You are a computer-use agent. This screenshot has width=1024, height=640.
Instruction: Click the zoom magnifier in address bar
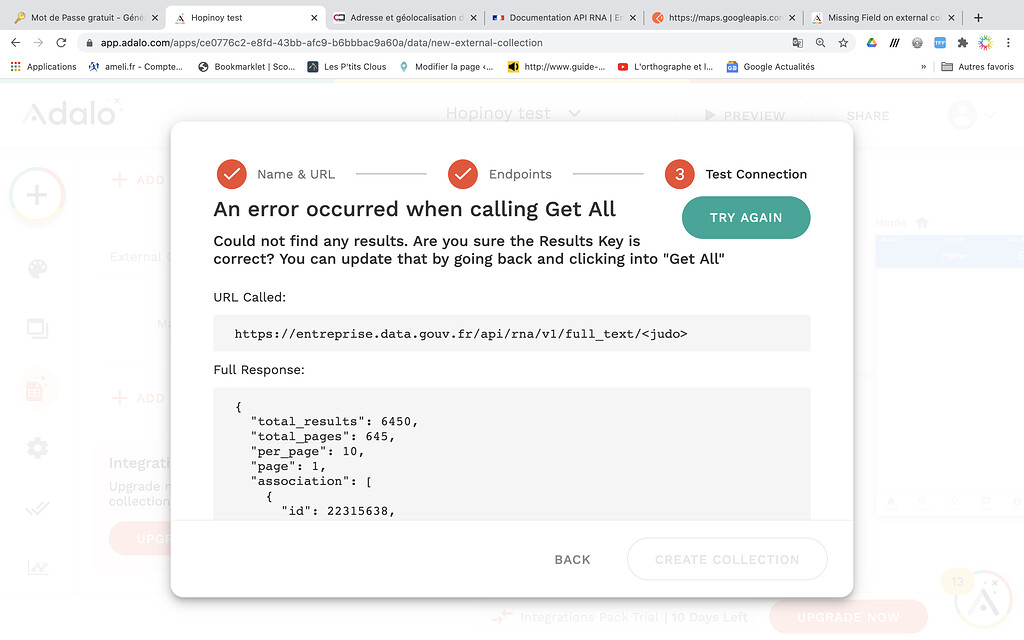click(820, 43)
